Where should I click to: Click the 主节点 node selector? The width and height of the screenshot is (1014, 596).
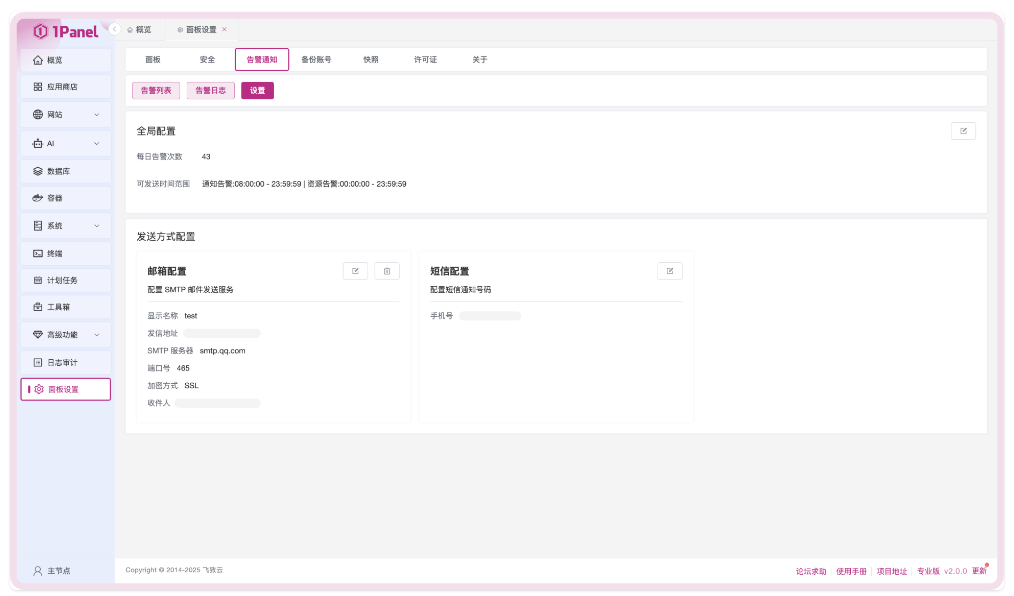click(x=58, y=571)
